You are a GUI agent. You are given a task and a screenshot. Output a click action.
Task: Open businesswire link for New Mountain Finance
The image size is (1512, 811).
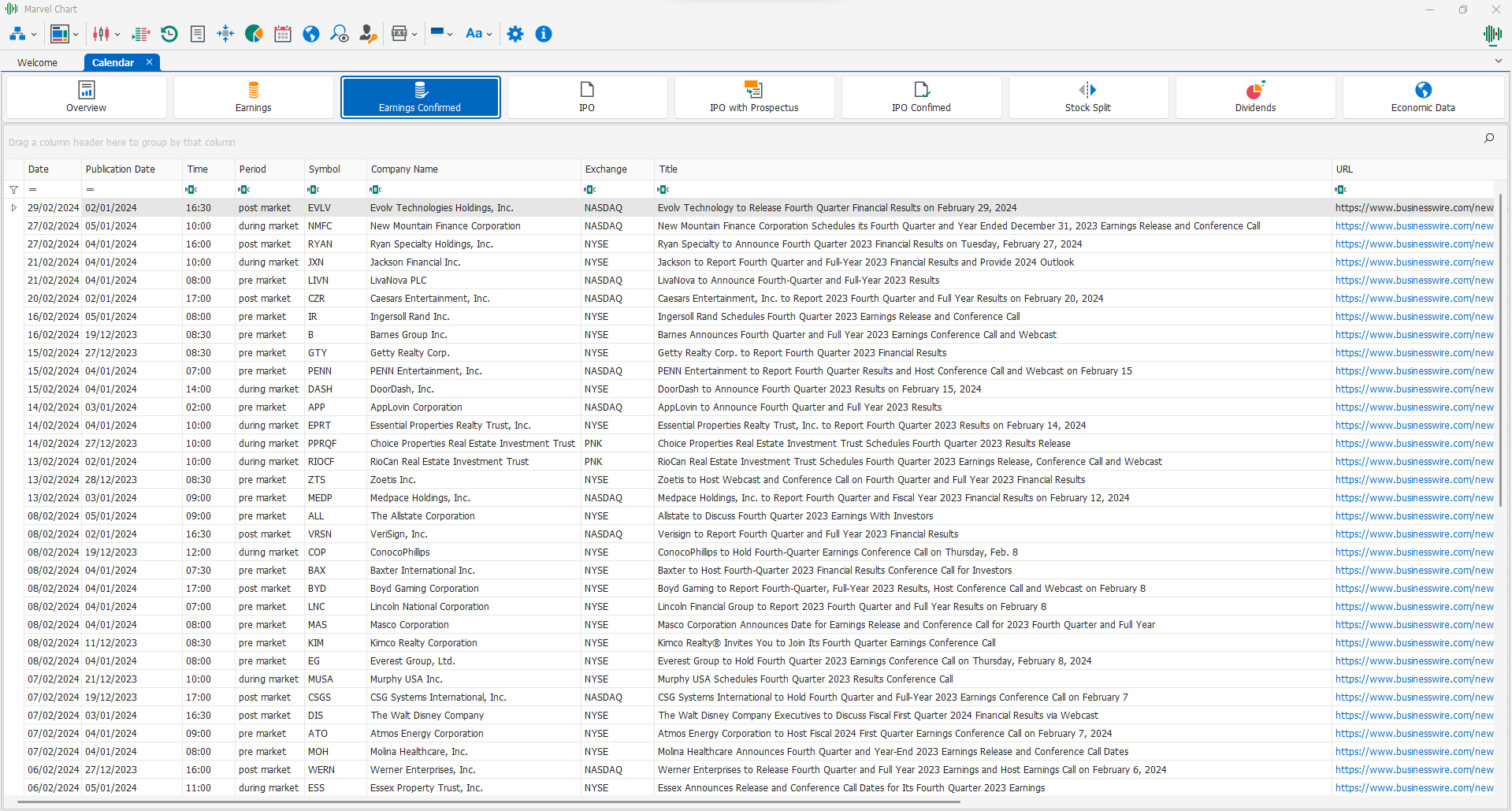pos(1414,226)
